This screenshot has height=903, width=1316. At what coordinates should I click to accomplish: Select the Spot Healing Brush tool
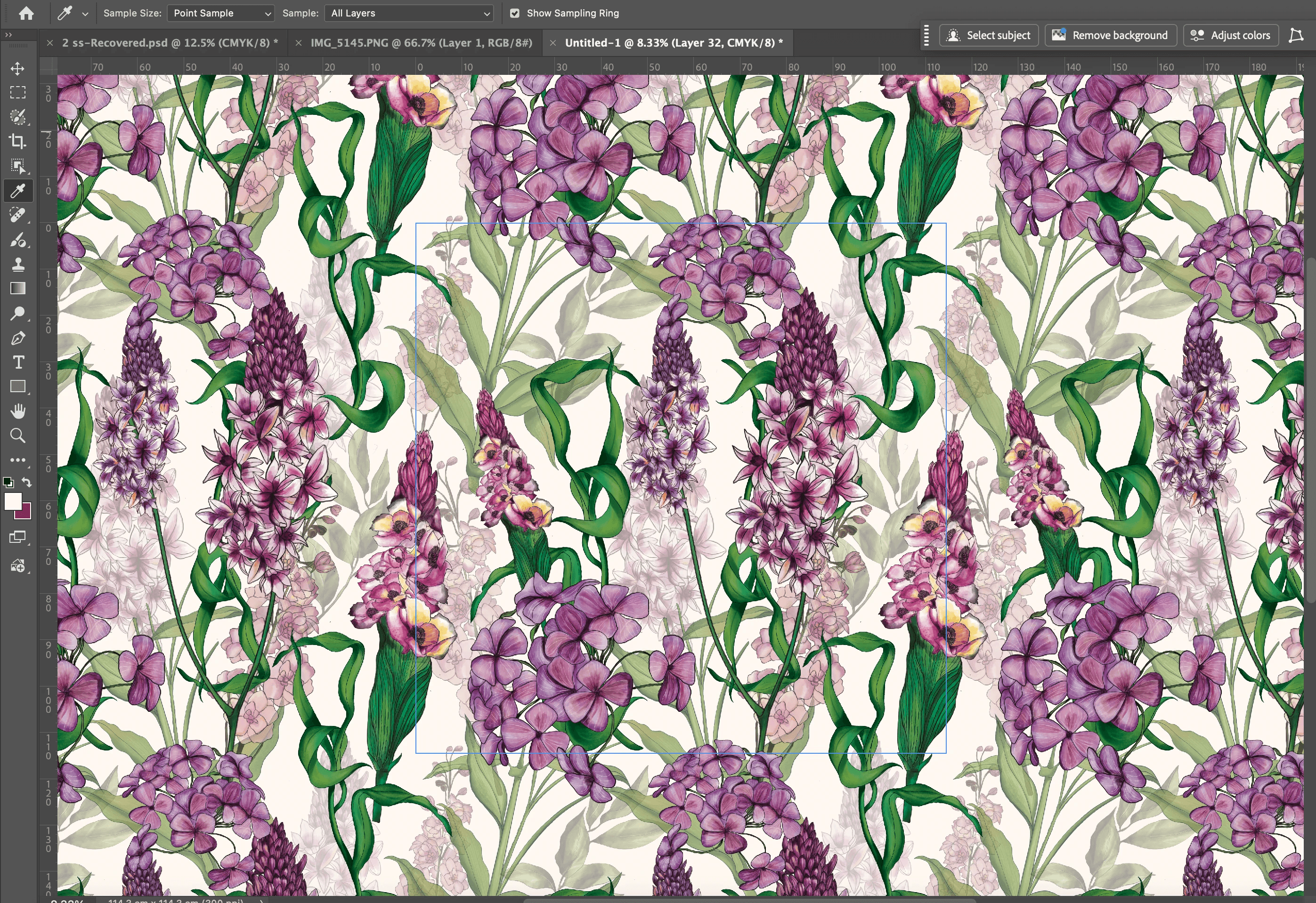(x=17, y=215)
